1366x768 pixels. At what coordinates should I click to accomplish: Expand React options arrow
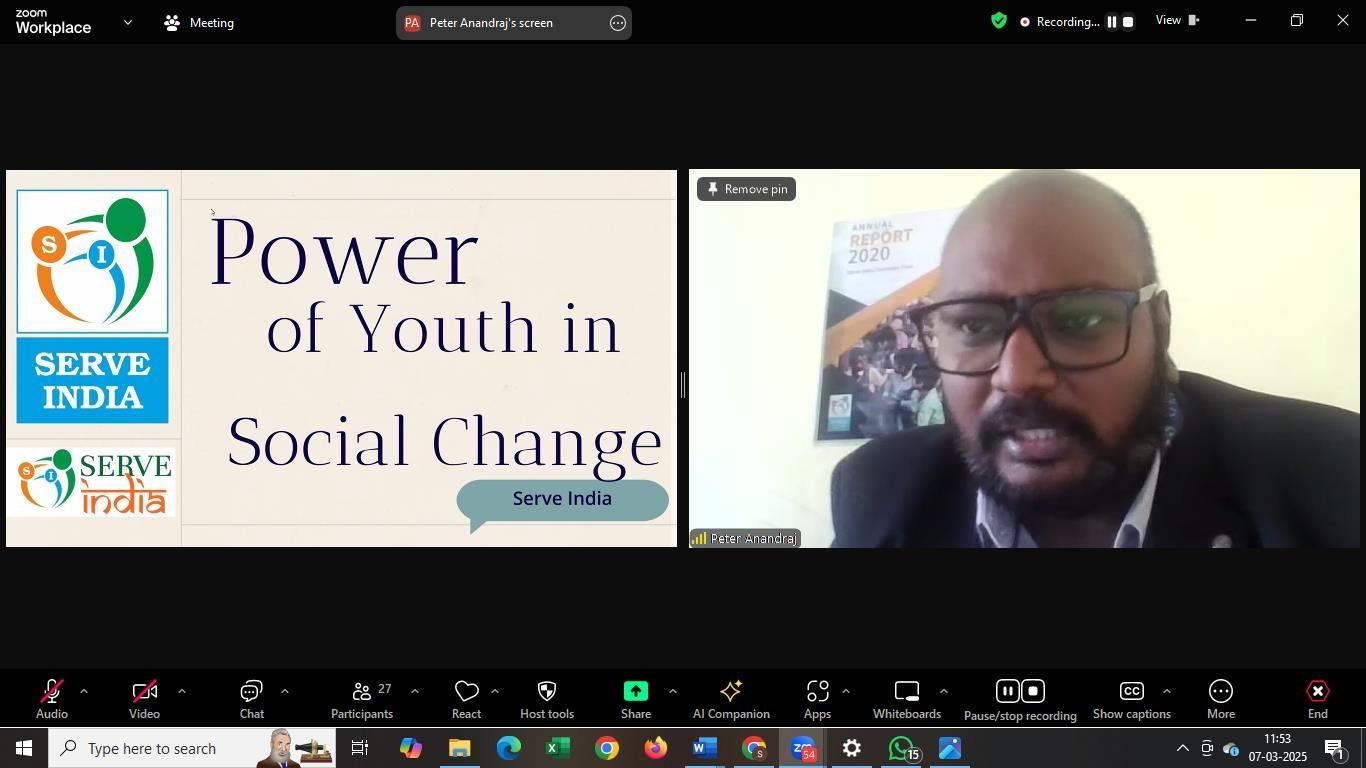(x=495, y=691)
